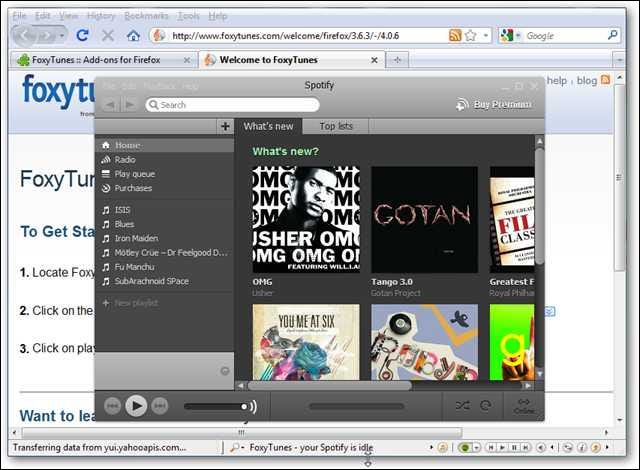Click plus icon to add Spotify playlist

pos(224,126)
